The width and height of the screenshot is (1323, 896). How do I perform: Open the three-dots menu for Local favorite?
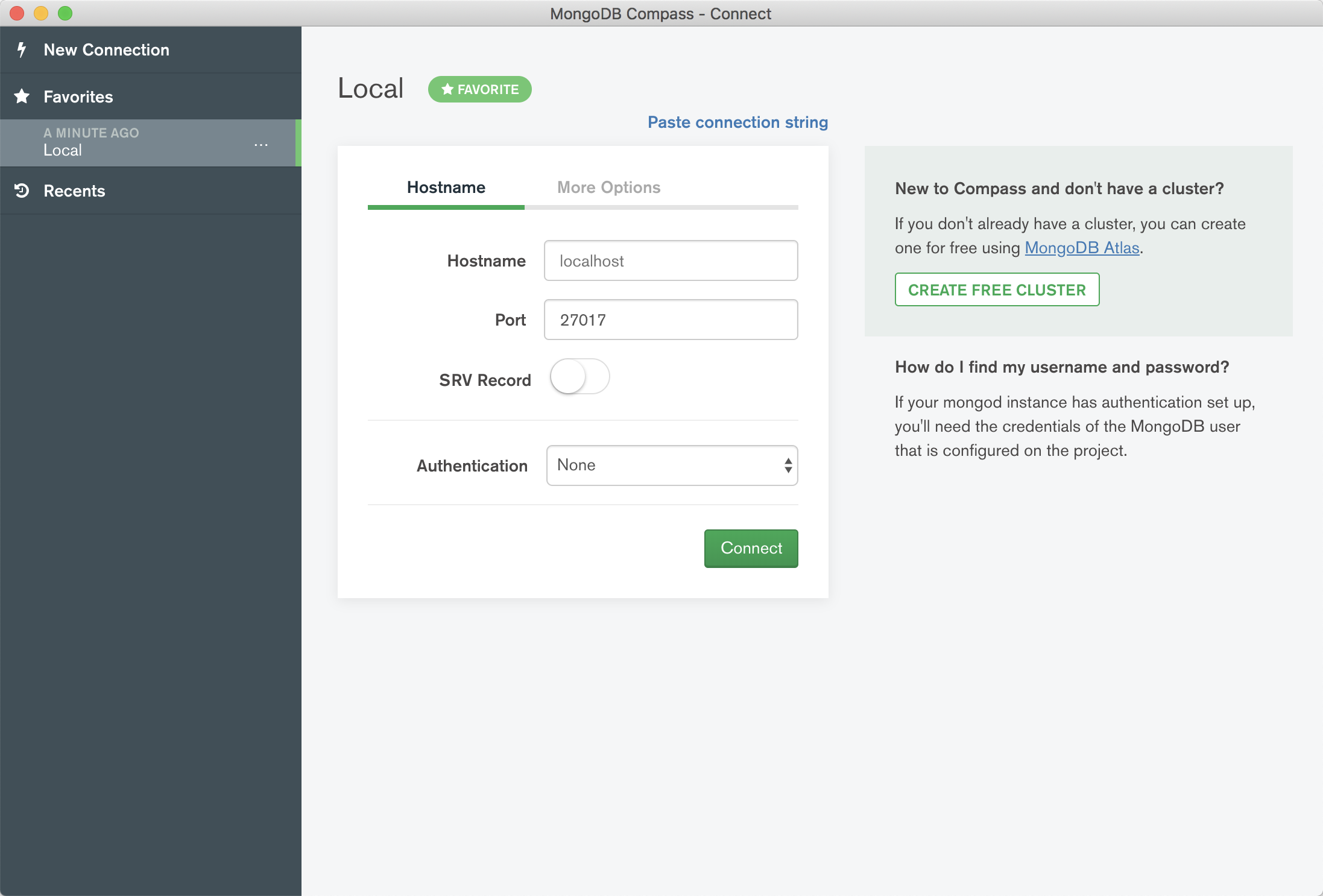pos(260,145)
